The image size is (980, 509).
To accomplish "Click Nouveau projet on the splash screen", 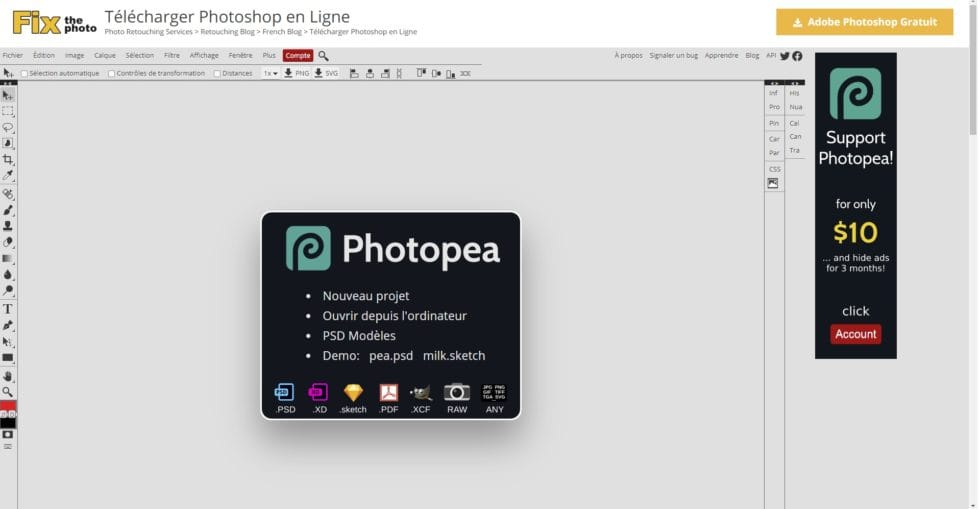I will pyautogui.click(x=366, y=296).
